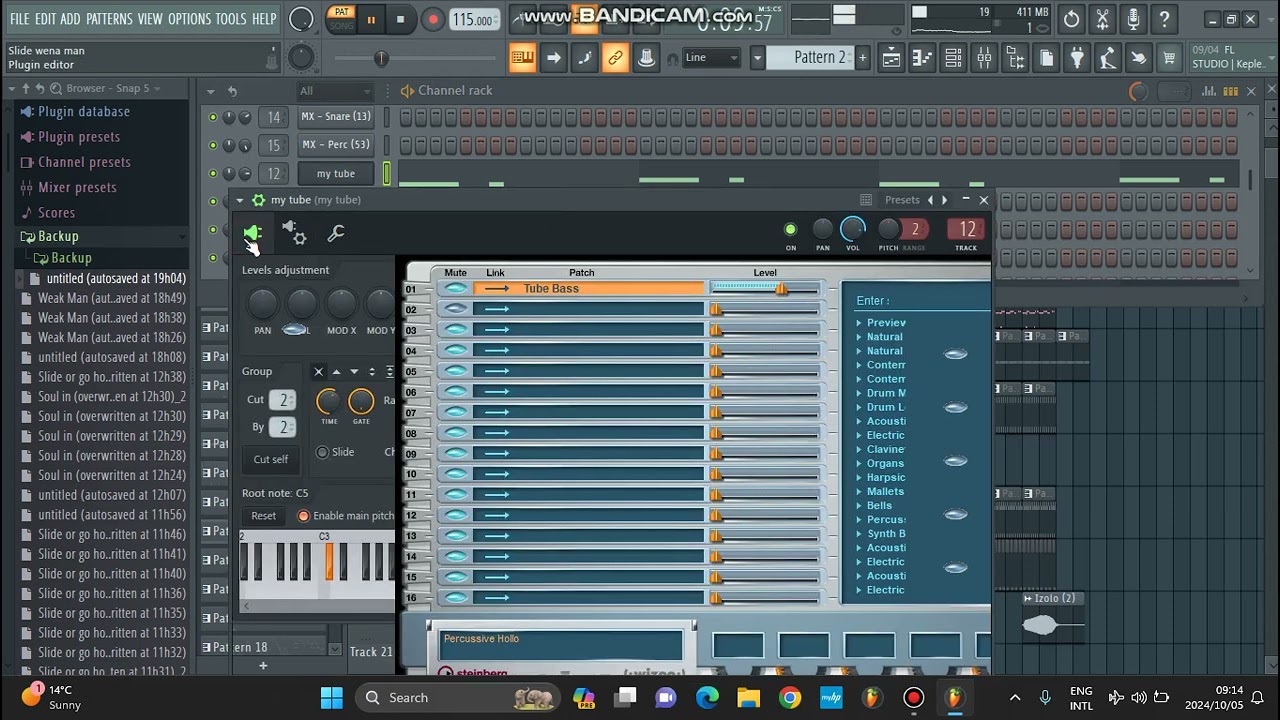Image resolution: width=1280 pixels, height=720 pixels.
Task: Select previous preset arrow in plugin
Action: click(x=930, y=200)
